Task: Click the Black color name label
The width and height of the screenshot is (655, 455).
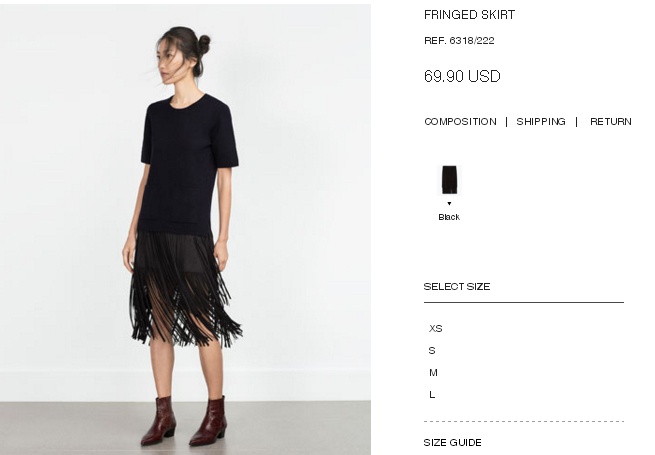Action: click(x=449, y=217)
